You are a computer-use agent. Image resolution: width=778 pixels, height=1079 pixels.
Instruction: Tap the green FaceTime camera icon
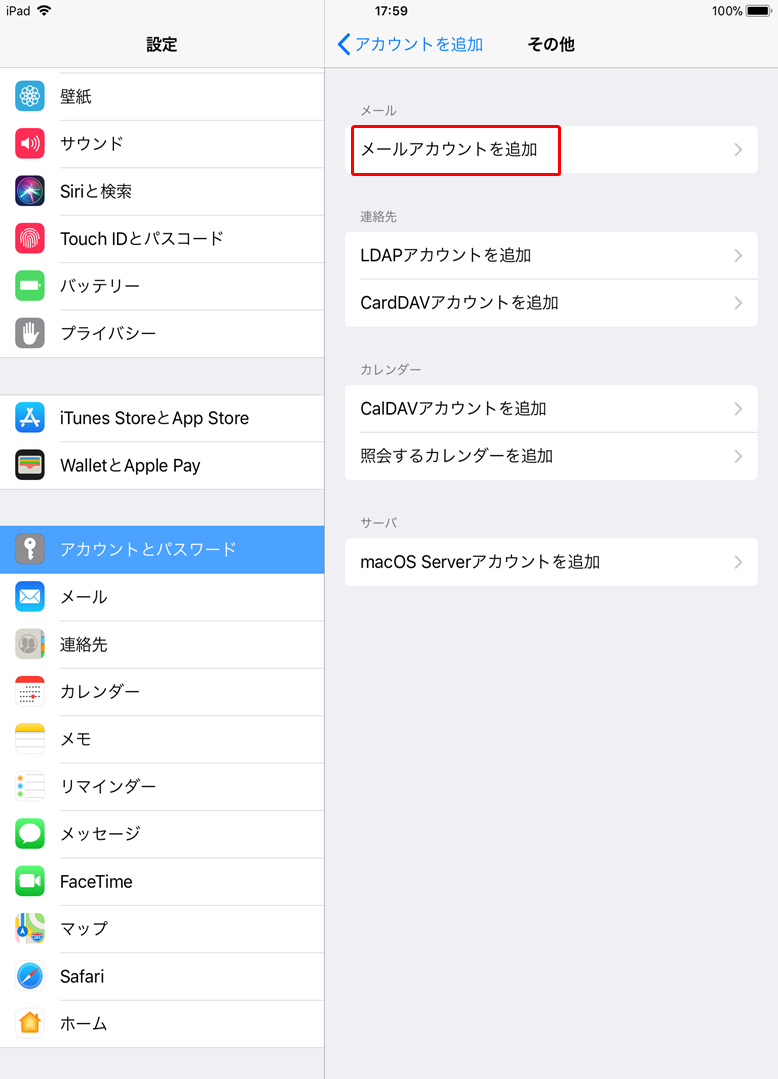[x=30, y=881]
